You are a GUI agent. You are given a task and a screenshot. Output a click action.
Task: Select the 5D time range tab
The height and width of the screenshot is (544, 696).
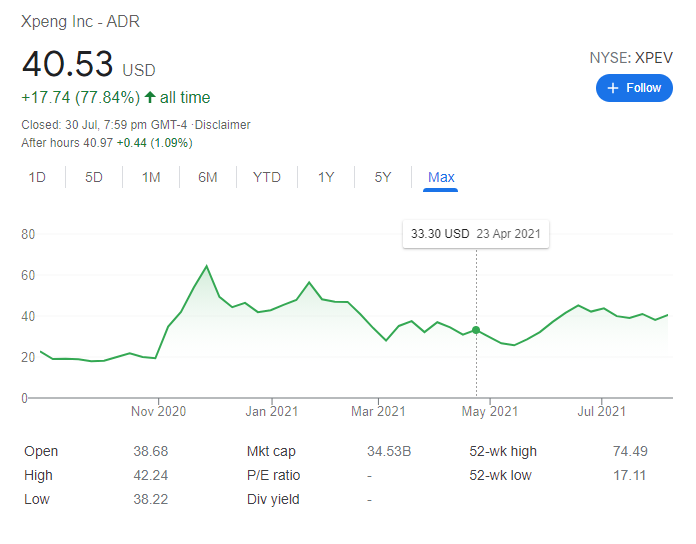94,177
